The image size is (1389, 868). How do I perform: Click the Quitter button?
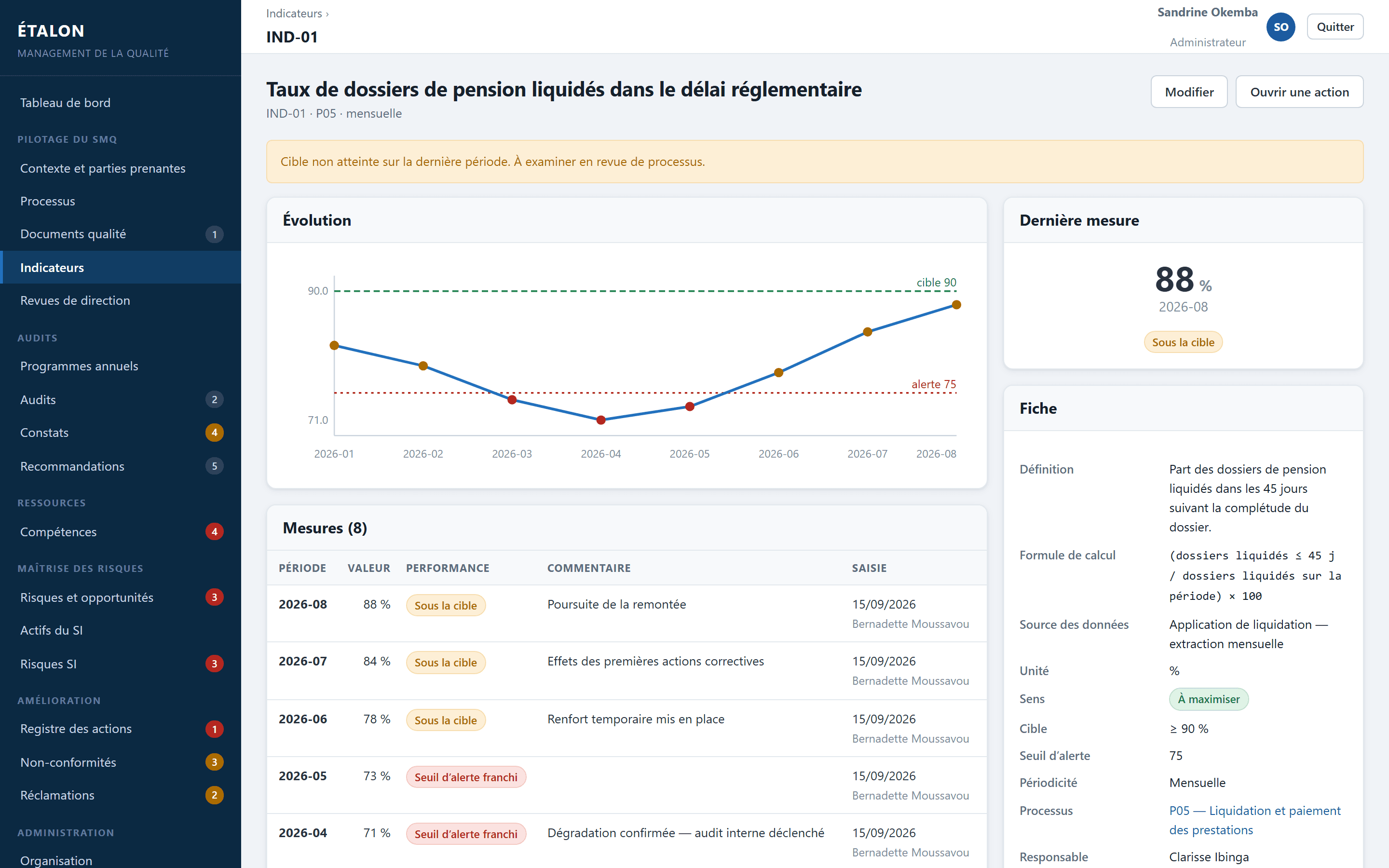[x=1335, y=27]
